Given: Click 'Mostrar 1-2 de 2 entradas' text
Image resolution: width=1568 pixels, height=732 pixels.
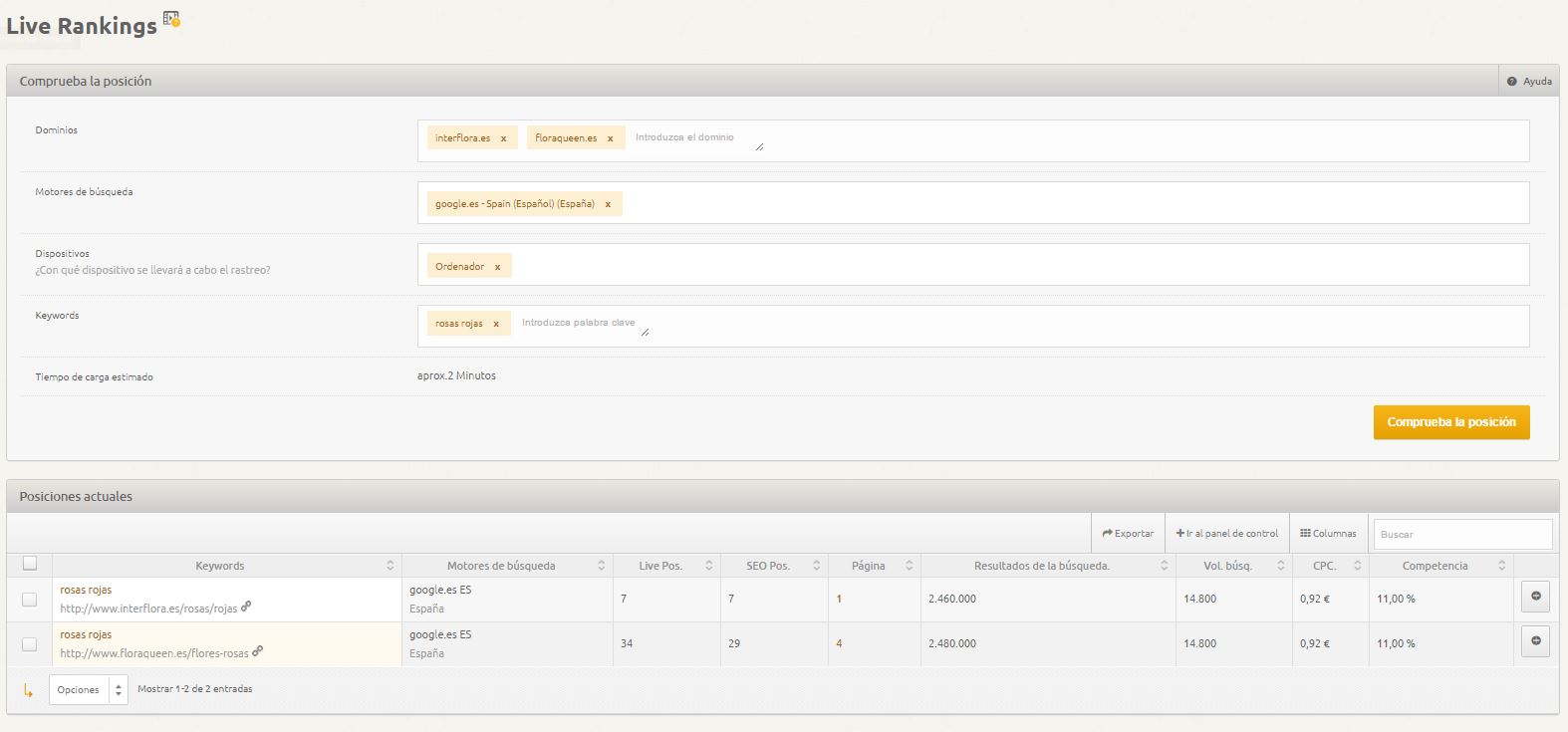Looking at the screenshot, I should (x=195, y=688).
